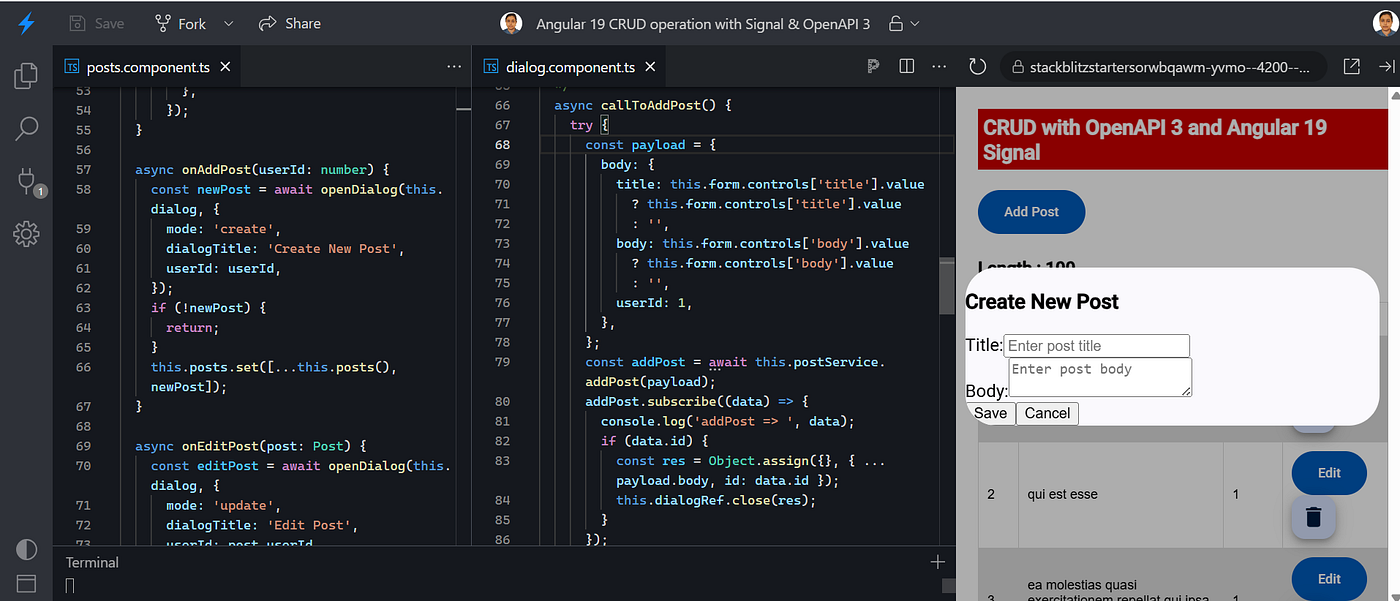Open the Explorer files icon in sidebar
Screen dimensions: 1400x601
[26, 76]
